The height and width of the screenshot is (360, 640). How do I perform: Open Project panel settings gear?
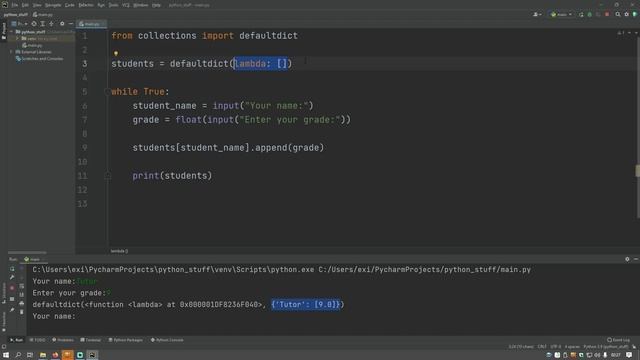[62, 24]
